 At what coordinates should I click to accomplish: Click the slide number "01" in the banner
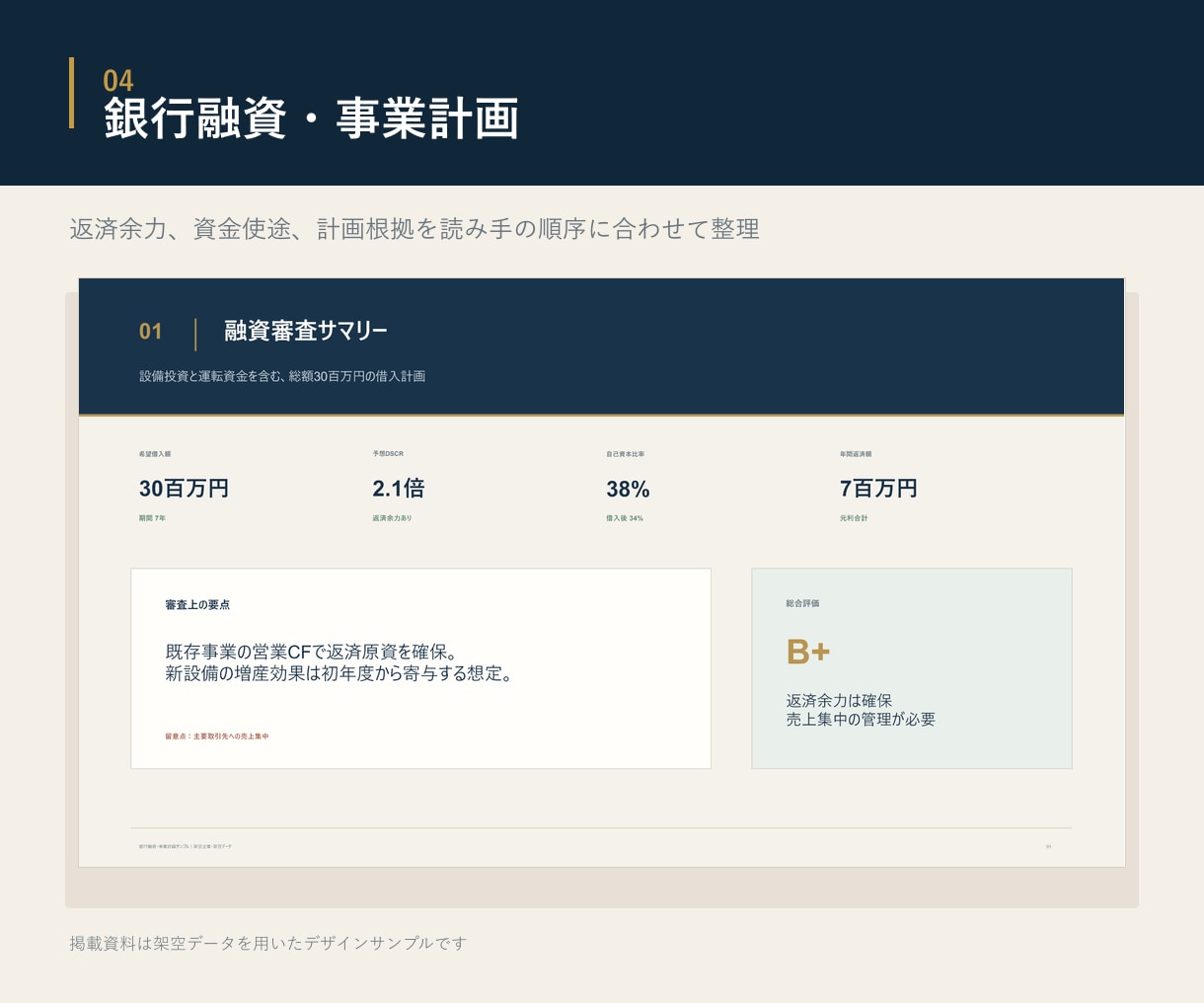tap(151, 332)
